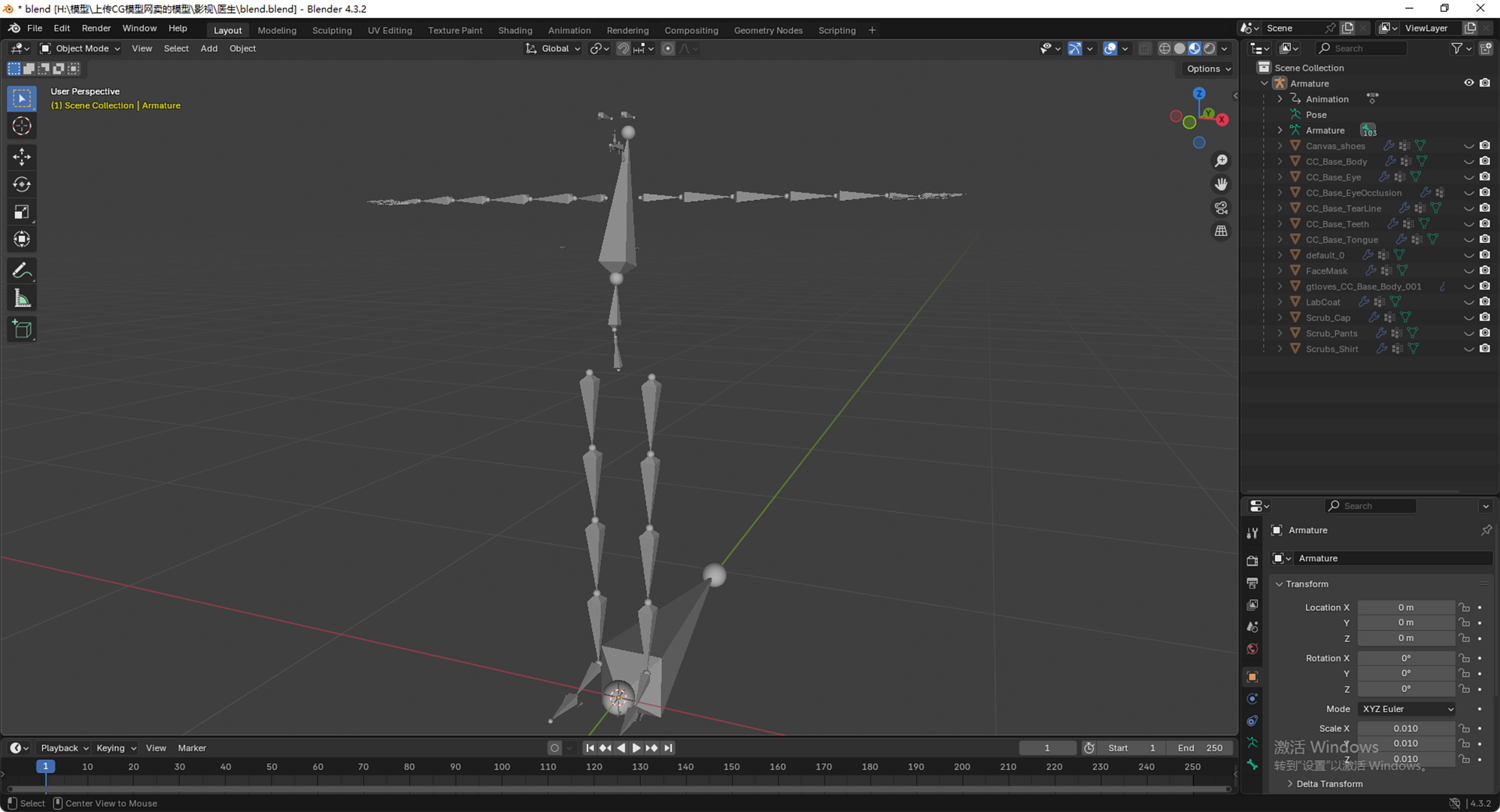The width and height of the screenshot is (1500, 812).
Task: Select the Measure ruler tool
Action: coord(22,298)
